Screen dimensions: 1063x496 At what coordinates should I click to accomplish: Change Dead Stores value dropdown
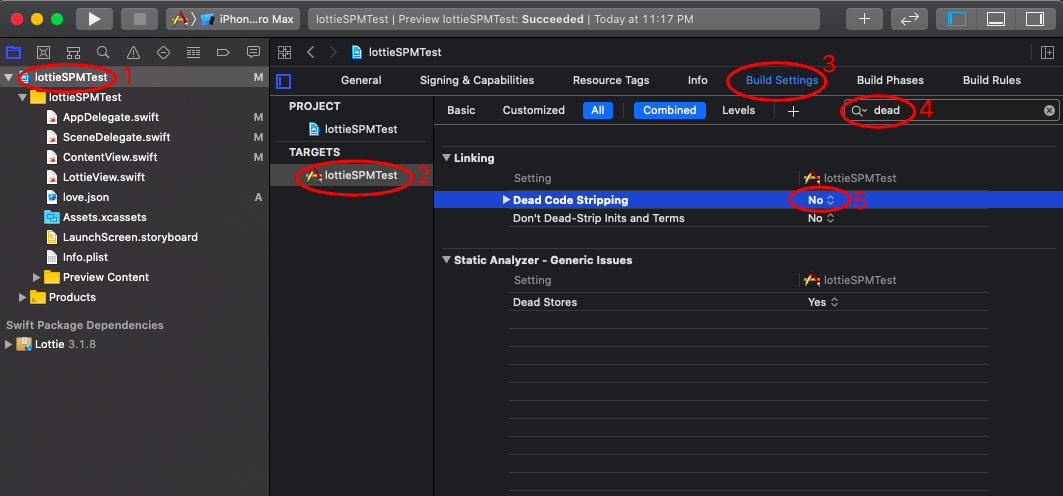click(x=823, y=302)
